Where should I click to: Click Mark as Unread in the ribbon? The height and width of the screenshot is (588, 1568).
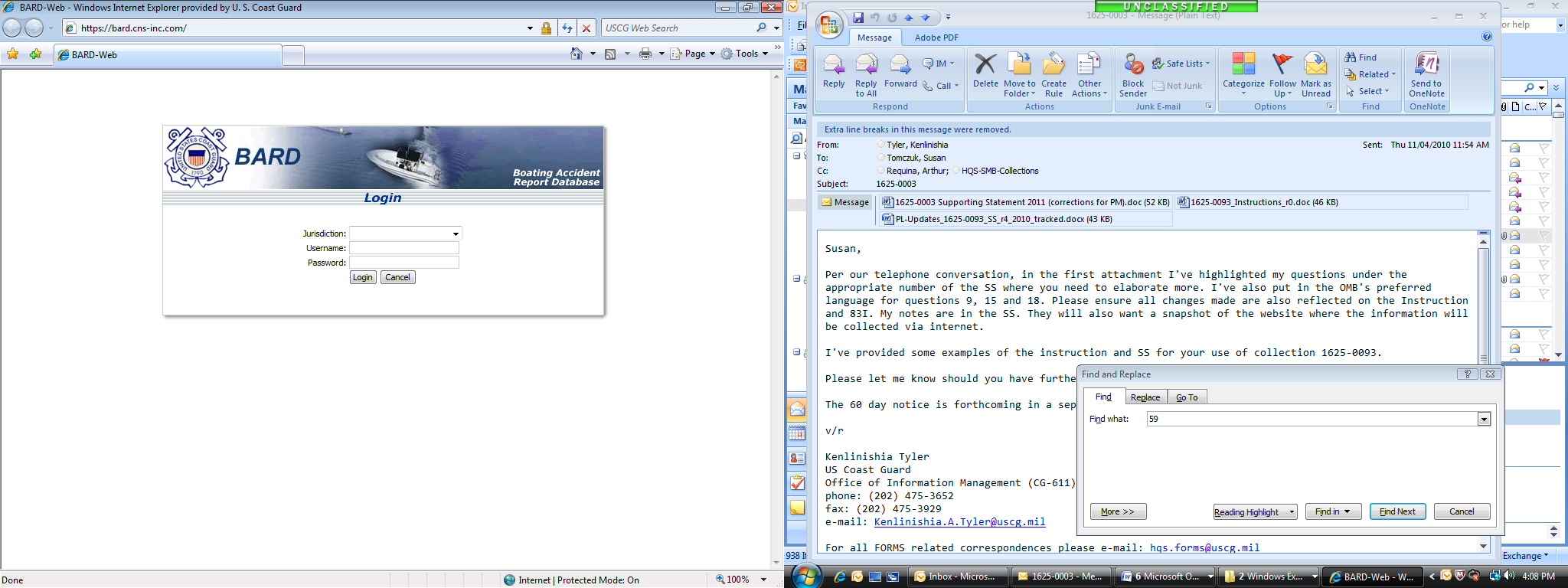point(1316,76)
